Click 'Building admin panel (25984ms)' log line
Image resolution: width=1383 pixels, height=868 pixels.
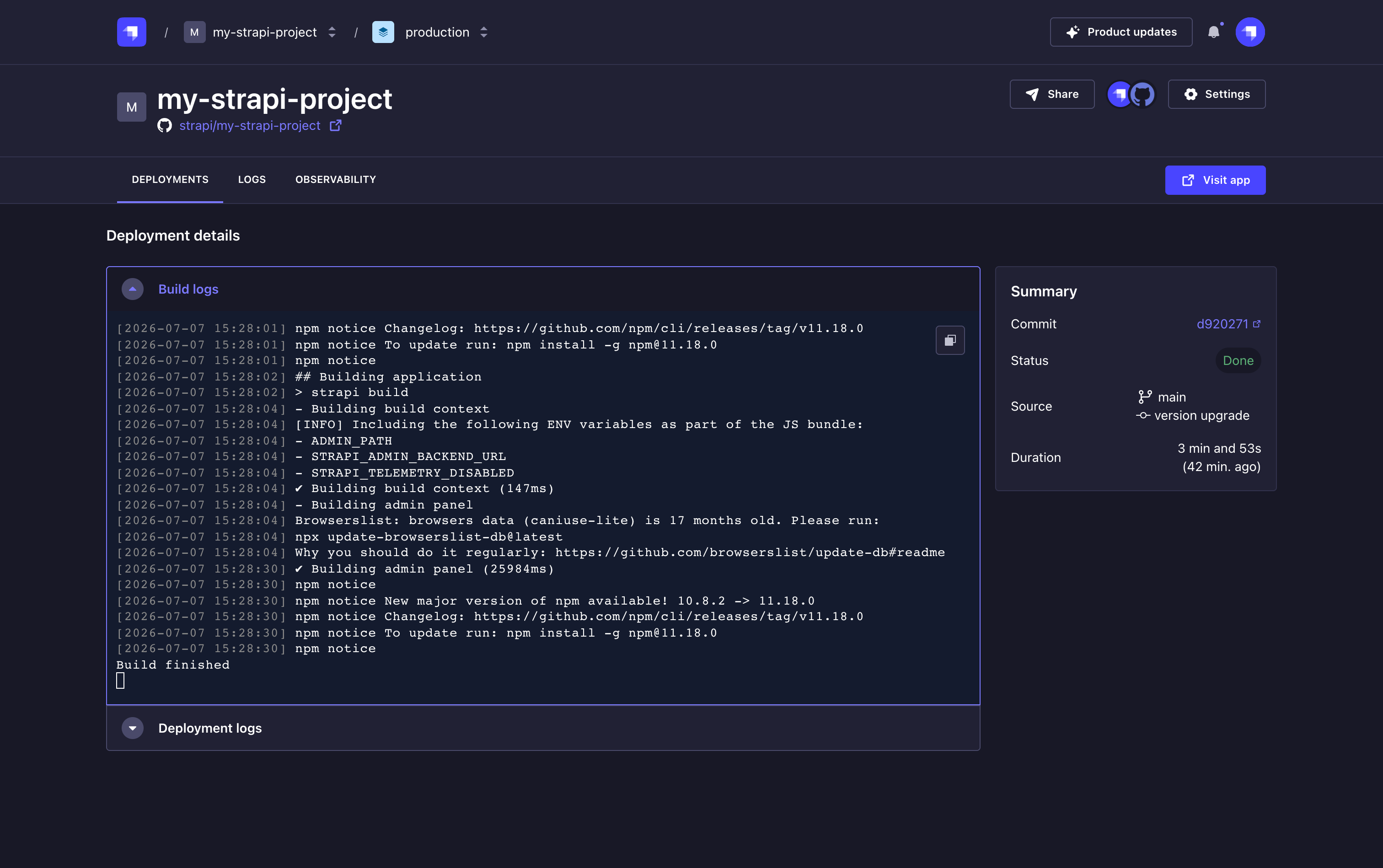(x=425, y=569)
